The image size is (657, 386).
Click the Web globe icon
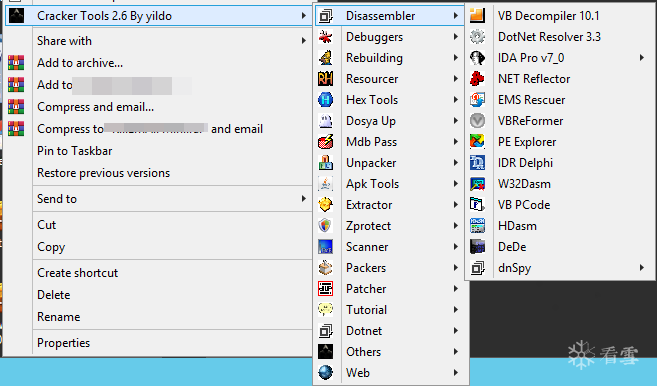326,372
